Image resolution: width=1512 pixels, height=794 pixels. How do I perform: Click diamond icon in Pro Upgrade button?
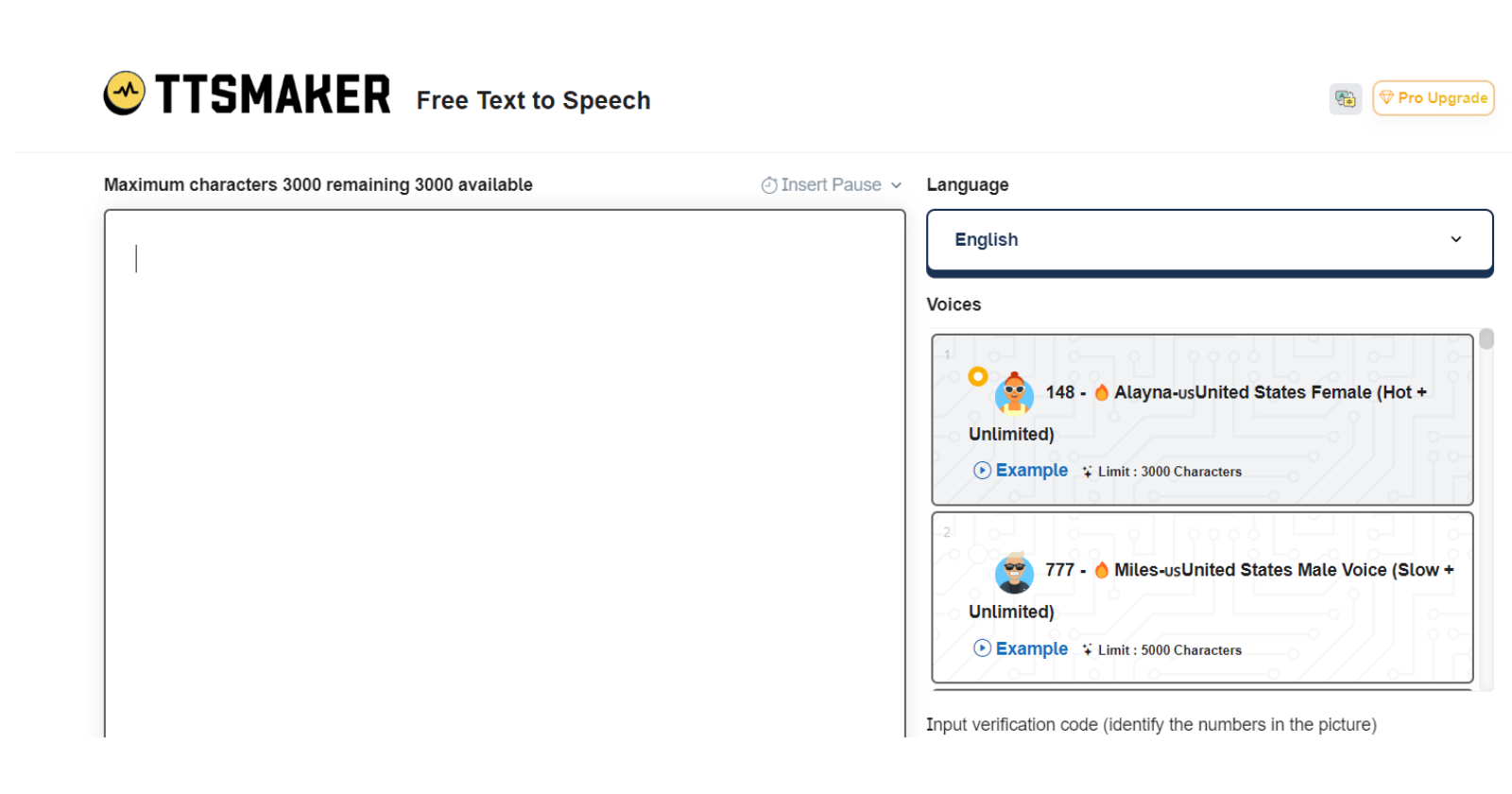(x=1386, y=97)
